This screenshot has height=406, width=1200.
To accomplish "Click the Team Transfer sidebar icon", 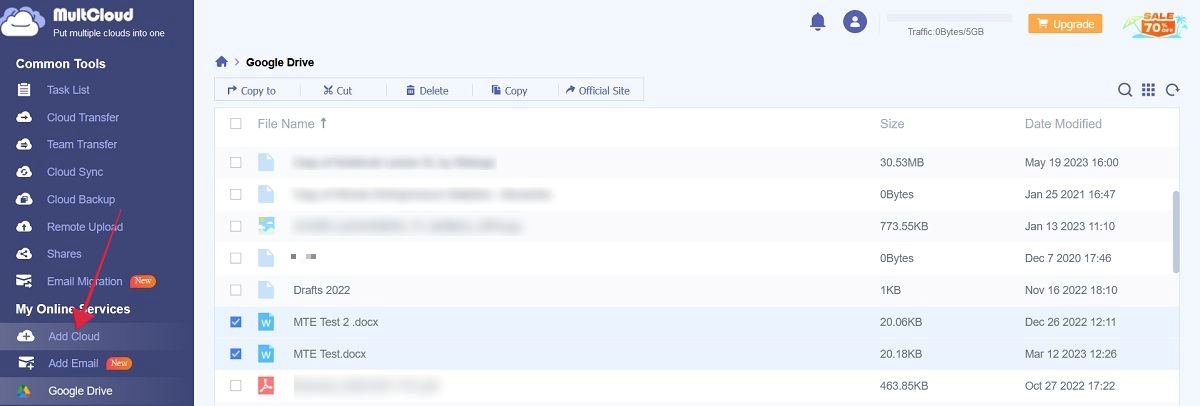I will 25,144.
